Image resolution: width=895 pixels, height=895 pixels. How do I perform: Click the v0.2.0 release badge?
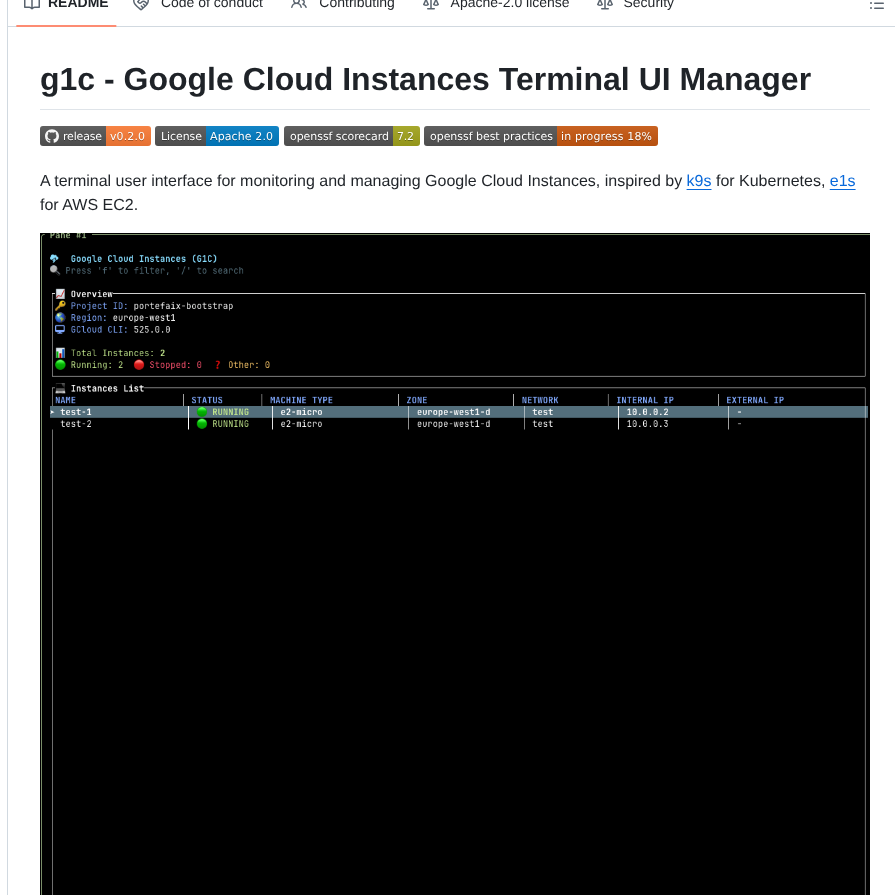point(128,136)
